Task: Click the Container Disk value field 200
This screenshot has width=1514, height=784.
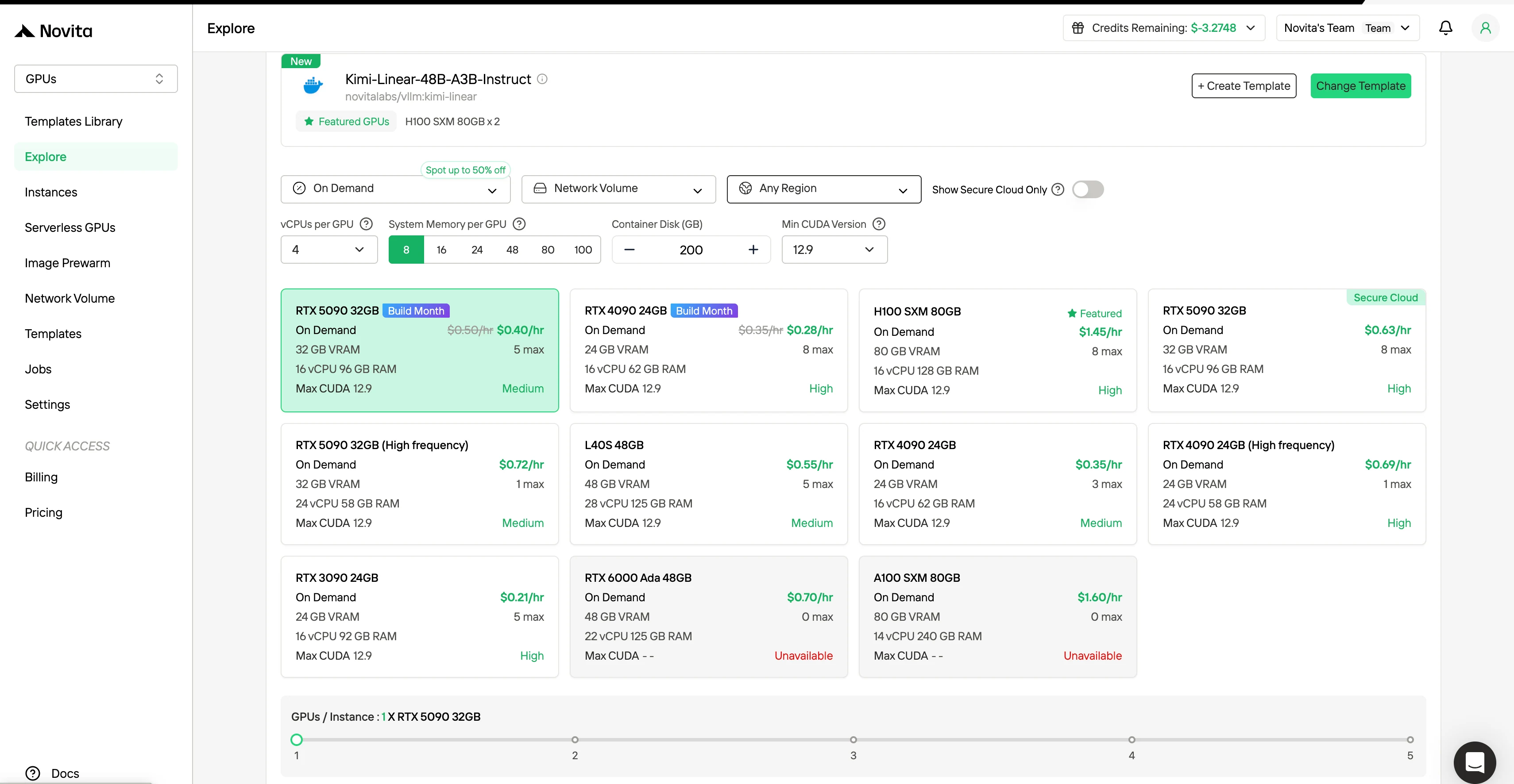Action: [x=691, y=250]
